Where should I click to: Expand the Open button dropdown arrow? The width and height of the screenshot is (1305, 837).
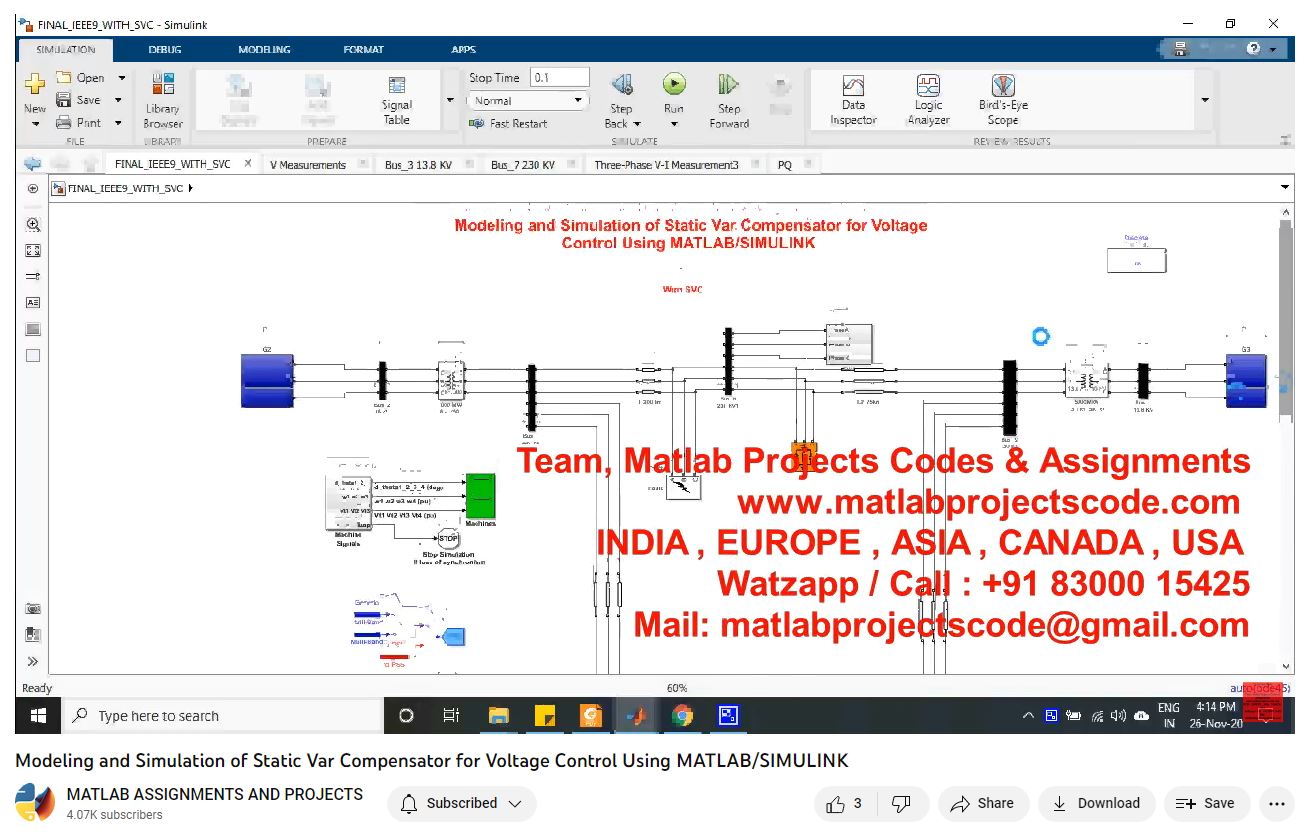122,78
